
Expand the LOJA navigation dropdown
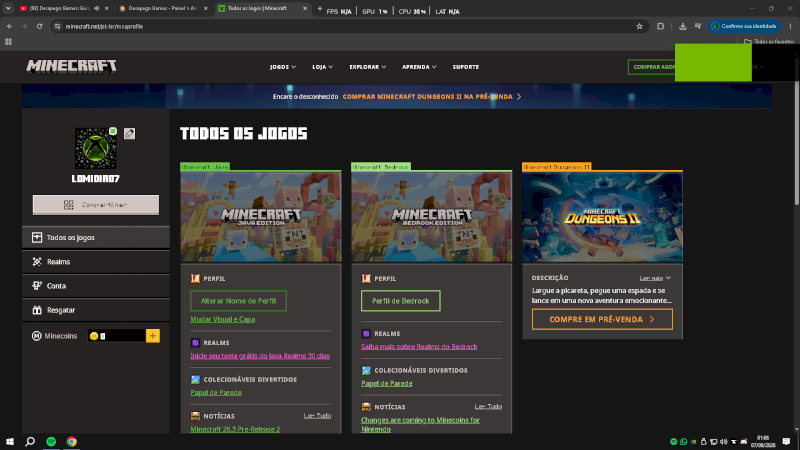[x=322, y=67]
